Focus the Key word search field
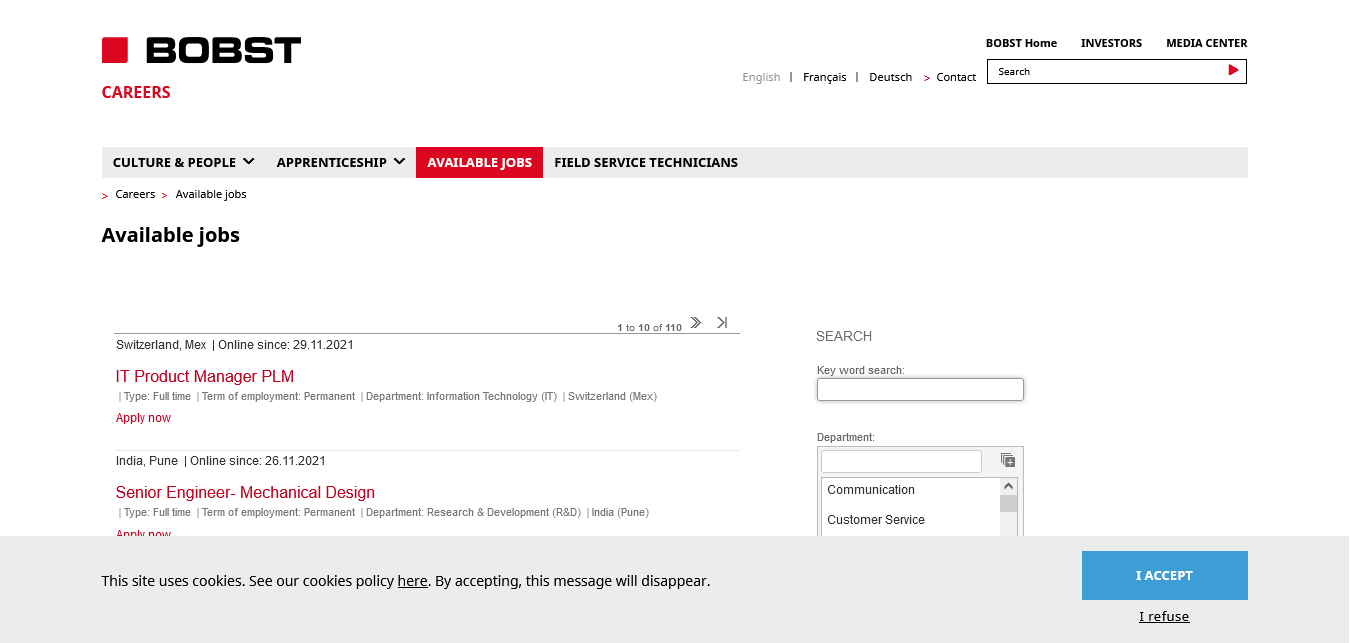Image resolution: width=1366 pixels, height=643 pixels. [919, 389]
